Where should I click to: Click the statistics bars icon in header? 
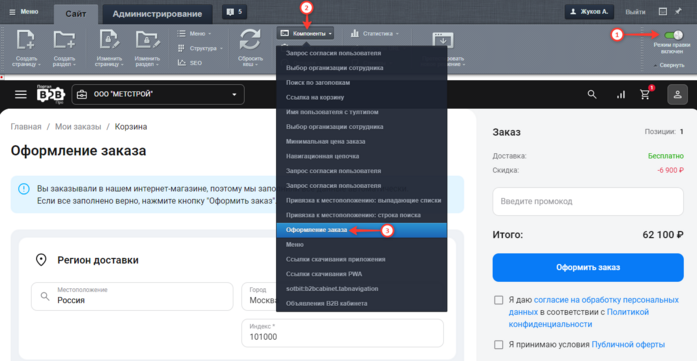pos(621,95)
